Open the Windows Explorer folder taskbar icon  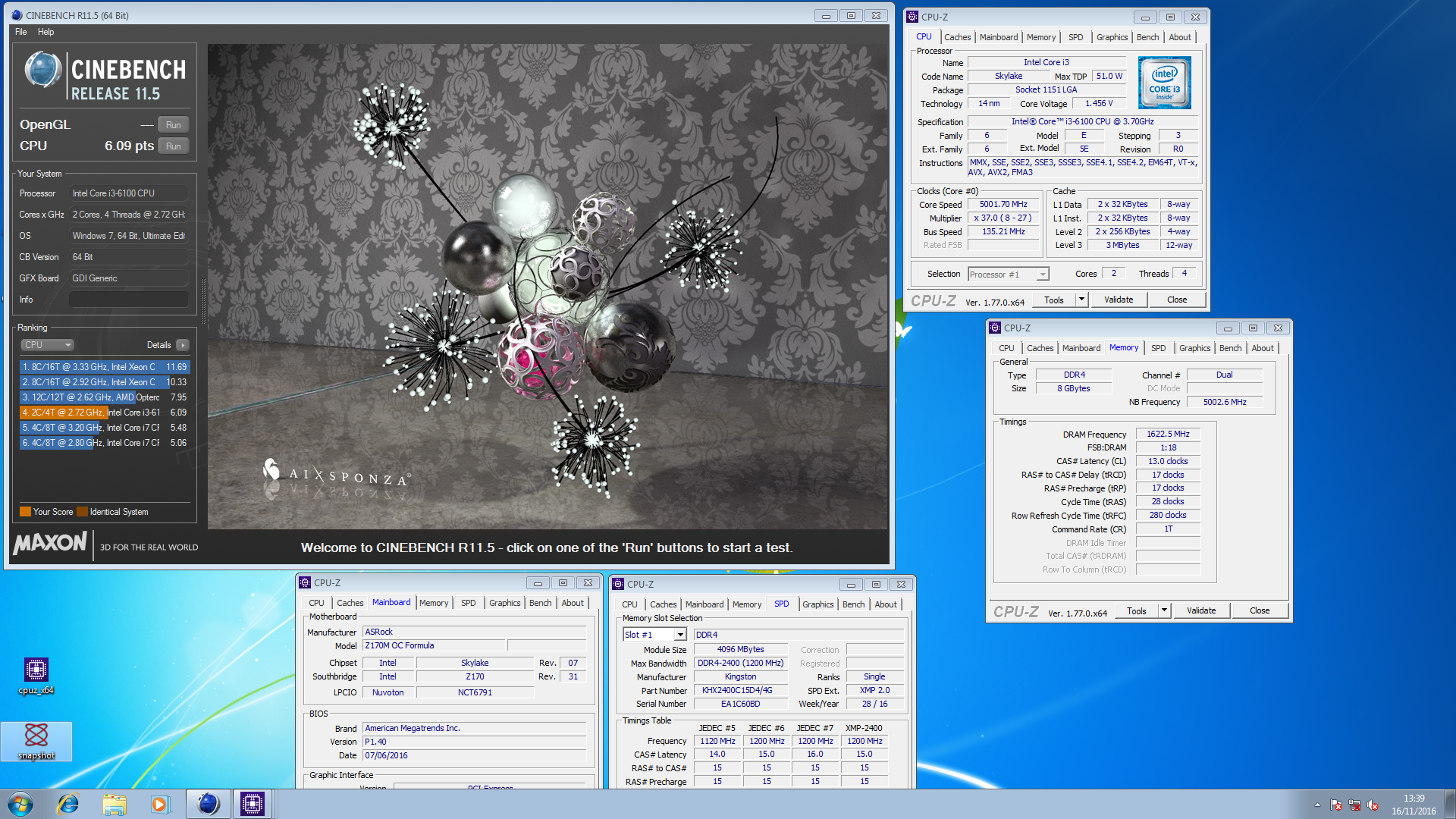(115, 804)
